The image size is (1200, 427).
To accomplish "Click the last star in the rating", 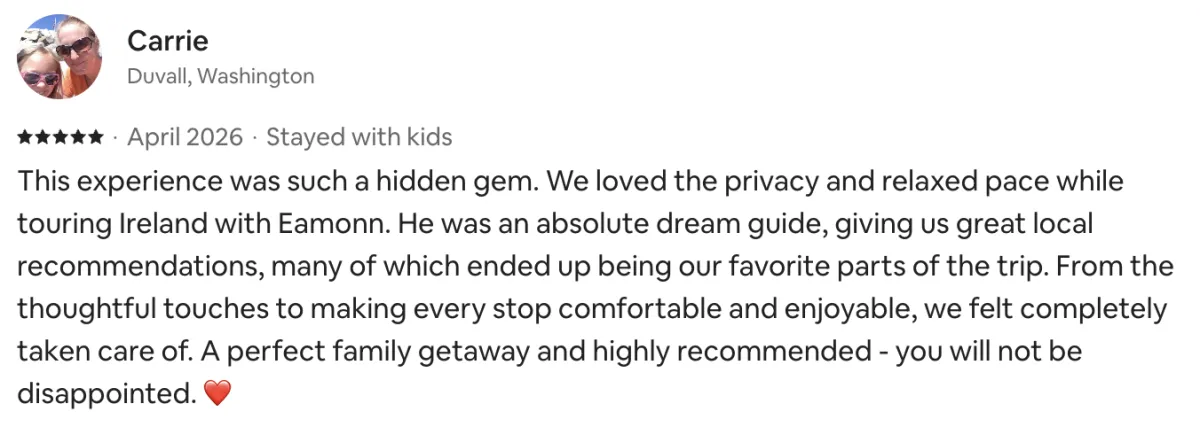I will [95, 137].
